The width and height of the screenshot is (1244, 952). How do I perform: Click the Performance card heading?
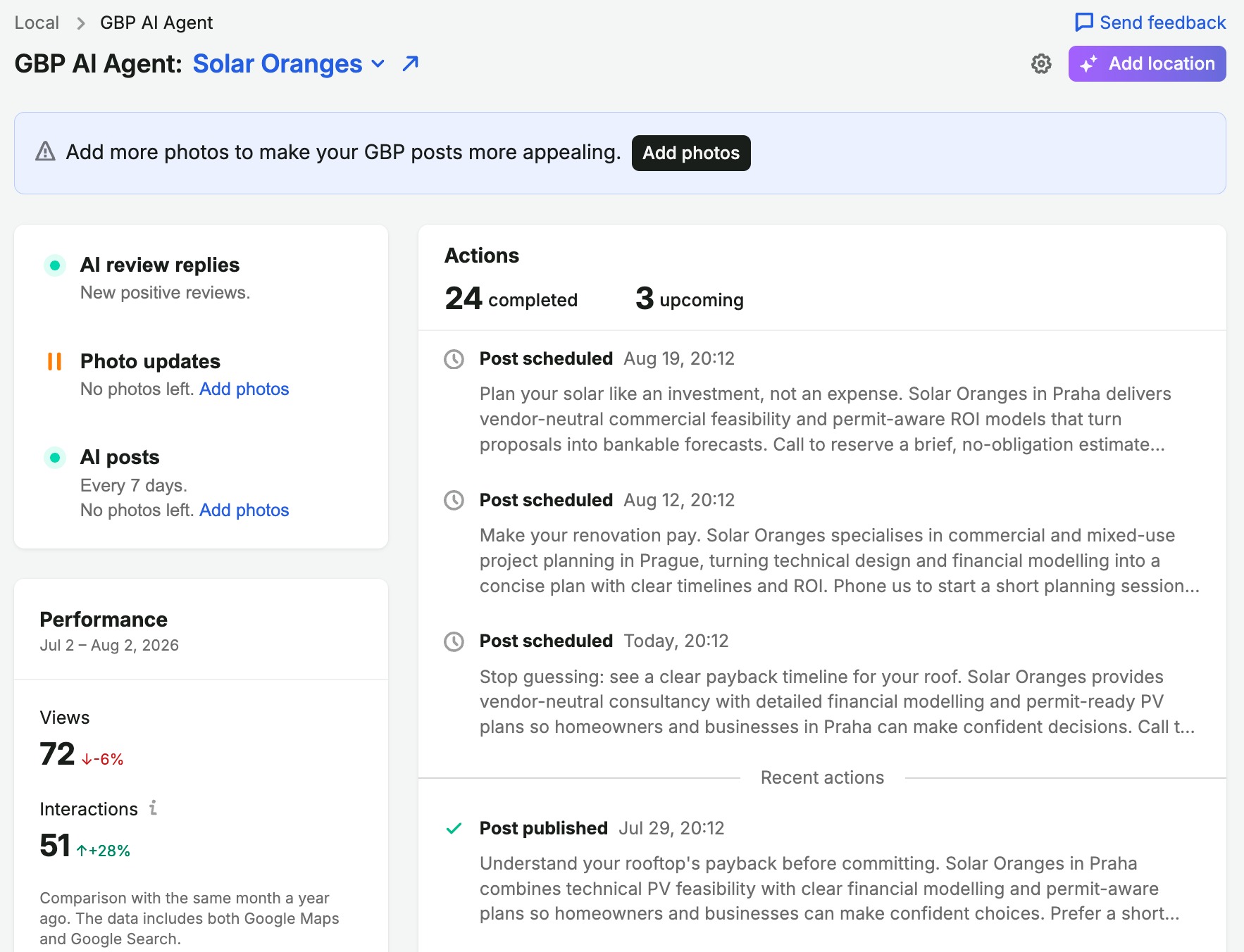tap(104, 620)
